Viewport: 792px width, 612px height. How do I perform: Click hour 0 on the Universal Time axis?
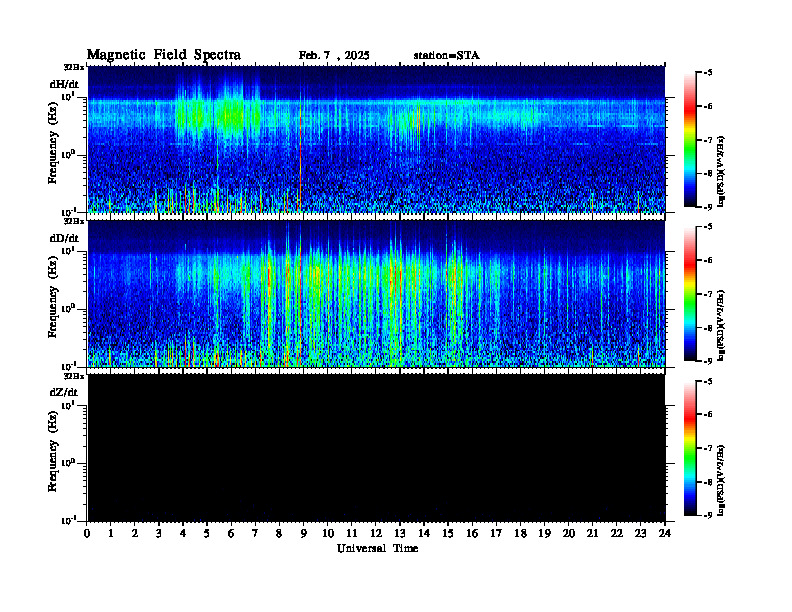(87, 534)
